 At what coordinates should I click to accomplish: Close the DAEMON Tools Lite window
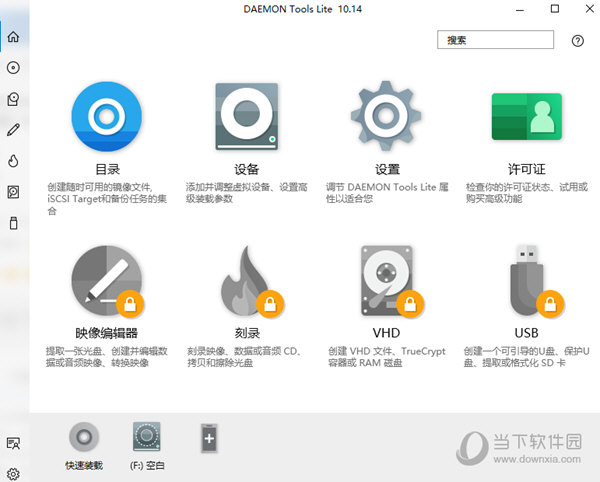point(590,8)
